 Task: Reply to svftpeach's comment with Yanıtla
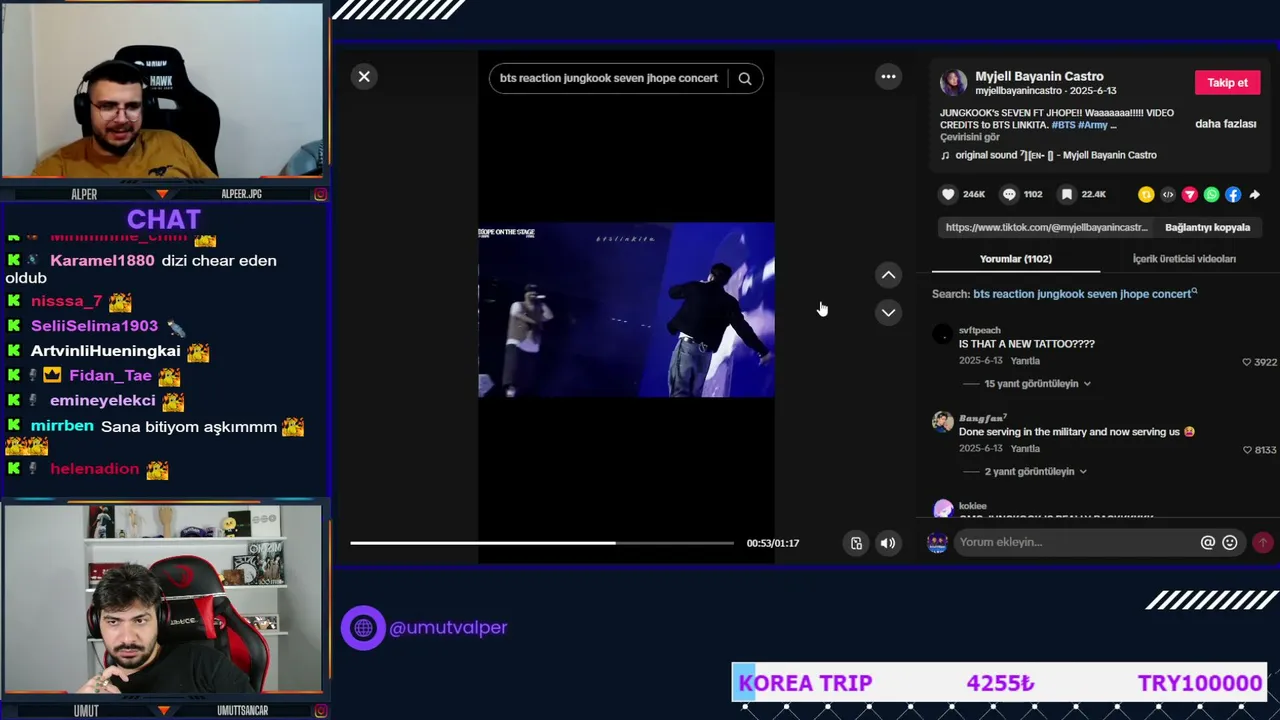[x=1025, y=361]
